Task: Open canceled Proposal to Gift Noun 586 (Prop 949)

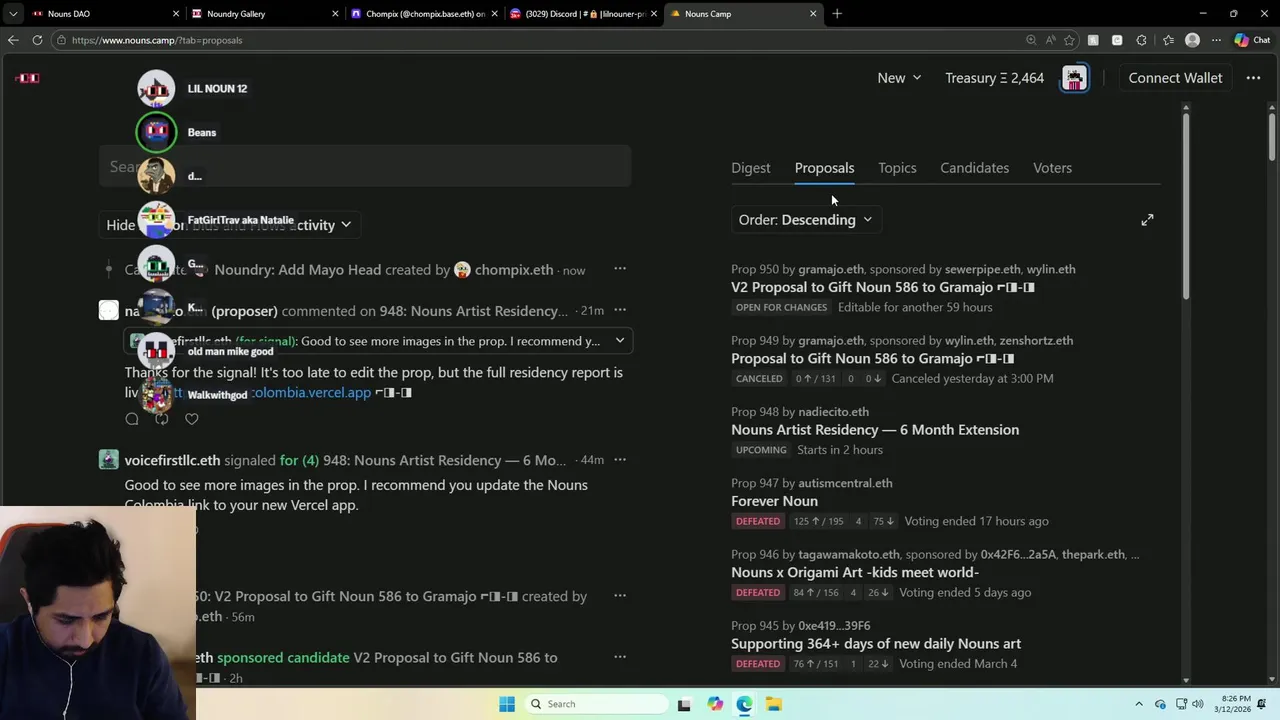Action: click(x=872, y=358)
